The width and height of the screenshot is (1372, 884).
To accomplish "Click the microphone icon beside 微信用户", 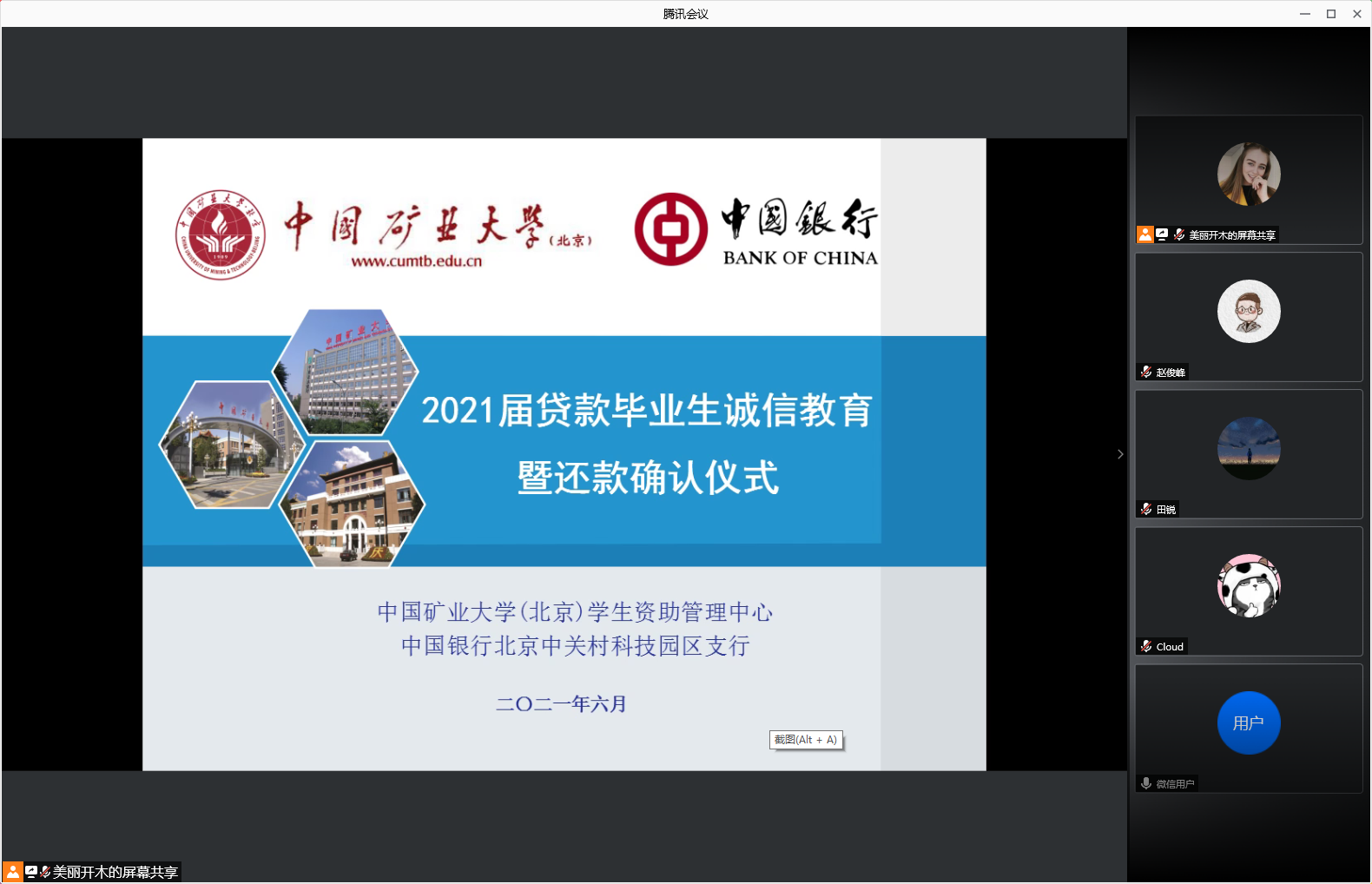I will coord(1146,783).
